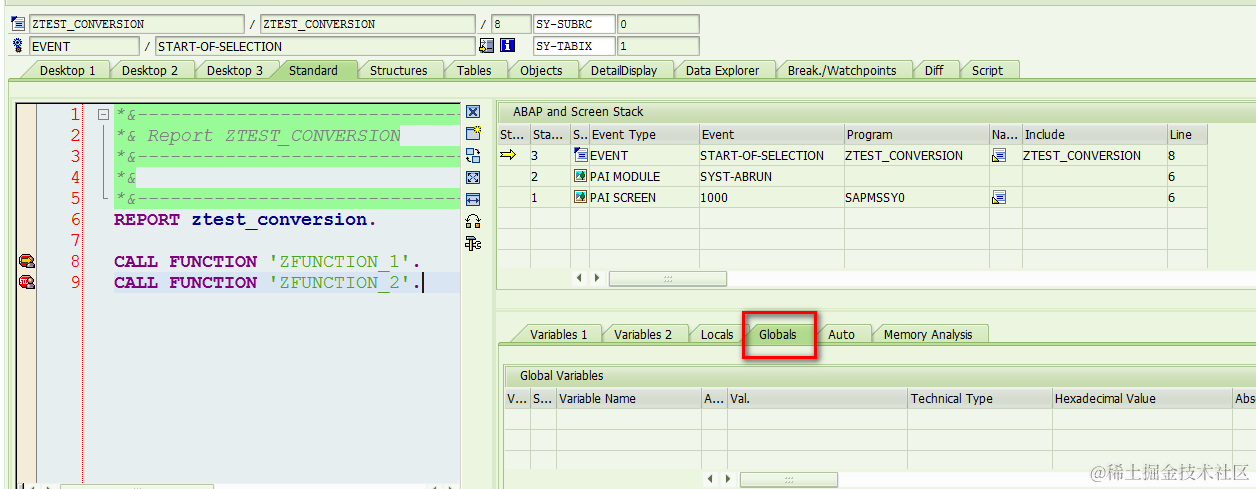Click navigate icon in START-OF-SELECTION stack row

tap(998, 156)
